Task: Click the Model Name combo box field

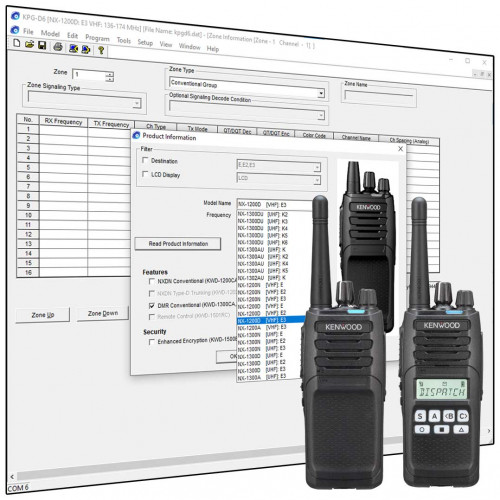Action: [275, 205]
